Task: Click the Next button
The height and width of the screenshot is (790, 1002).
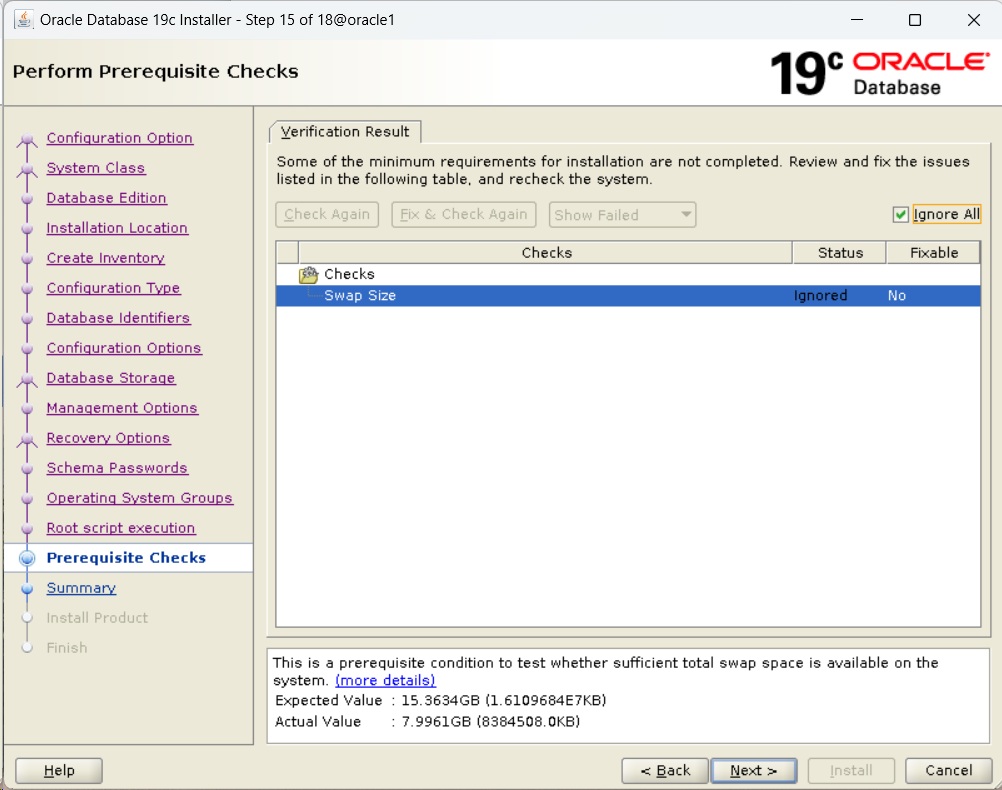Action: click(753, 771)
